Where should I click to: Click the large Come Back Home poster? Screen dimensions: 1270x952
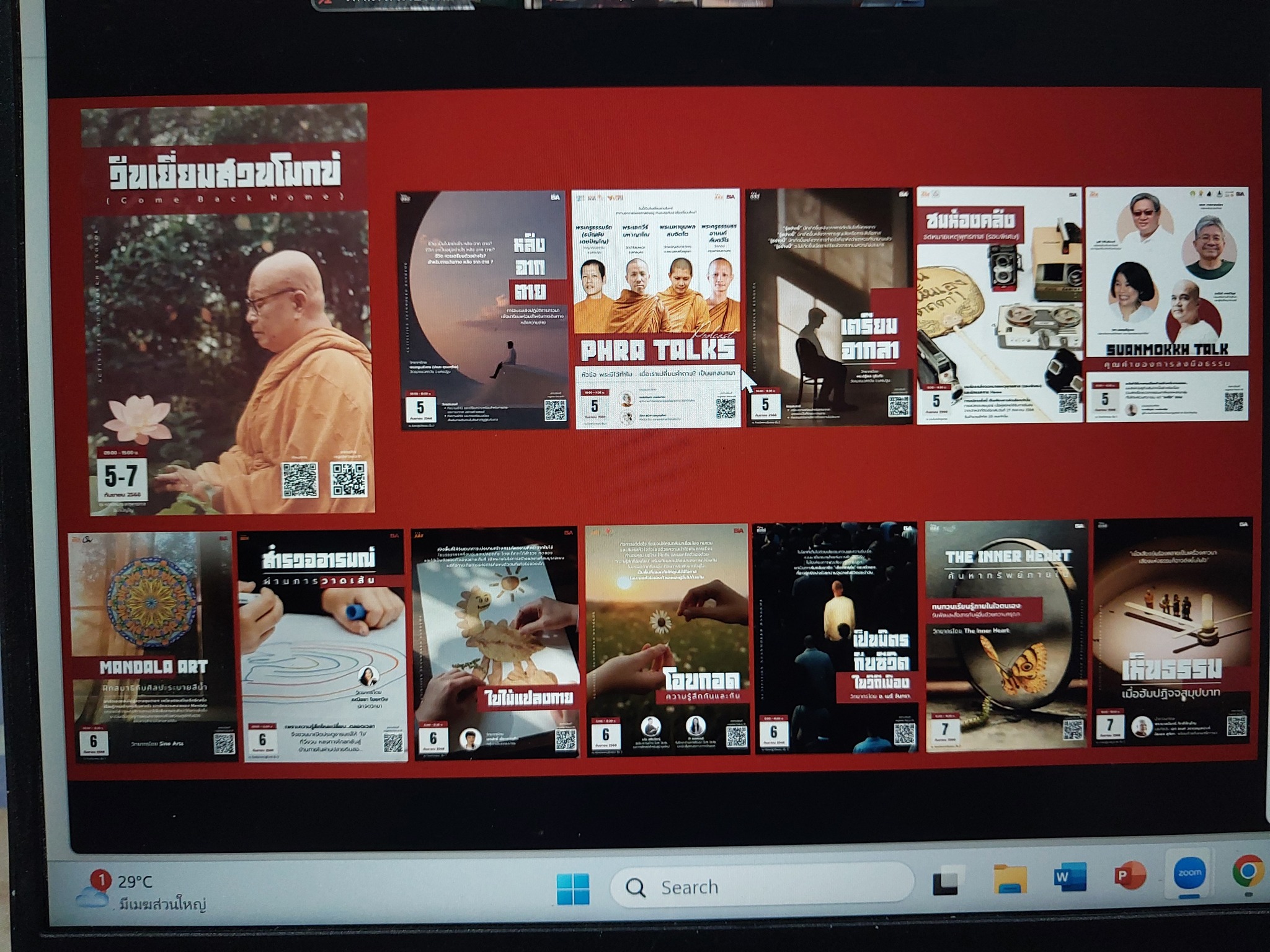[x=228, y=310]
